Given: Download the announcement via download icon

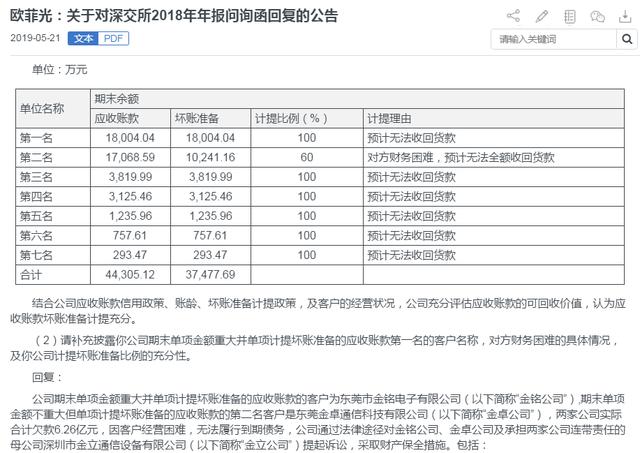Looking at the screenshot, I should point(626,16).
